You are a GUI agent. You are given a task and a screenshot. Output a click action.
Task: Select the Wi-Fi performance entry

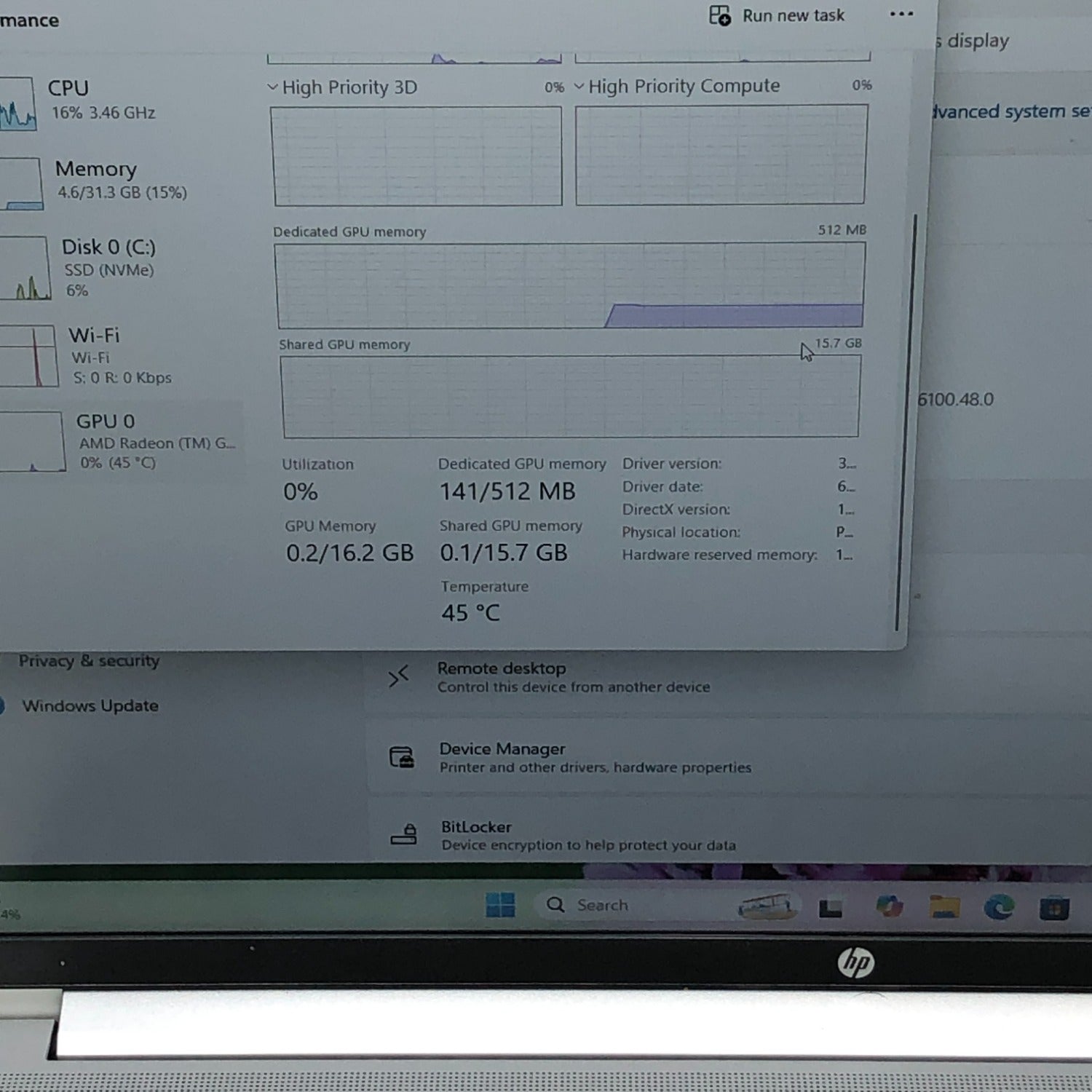pyautogui.click(x=94, y=355)
